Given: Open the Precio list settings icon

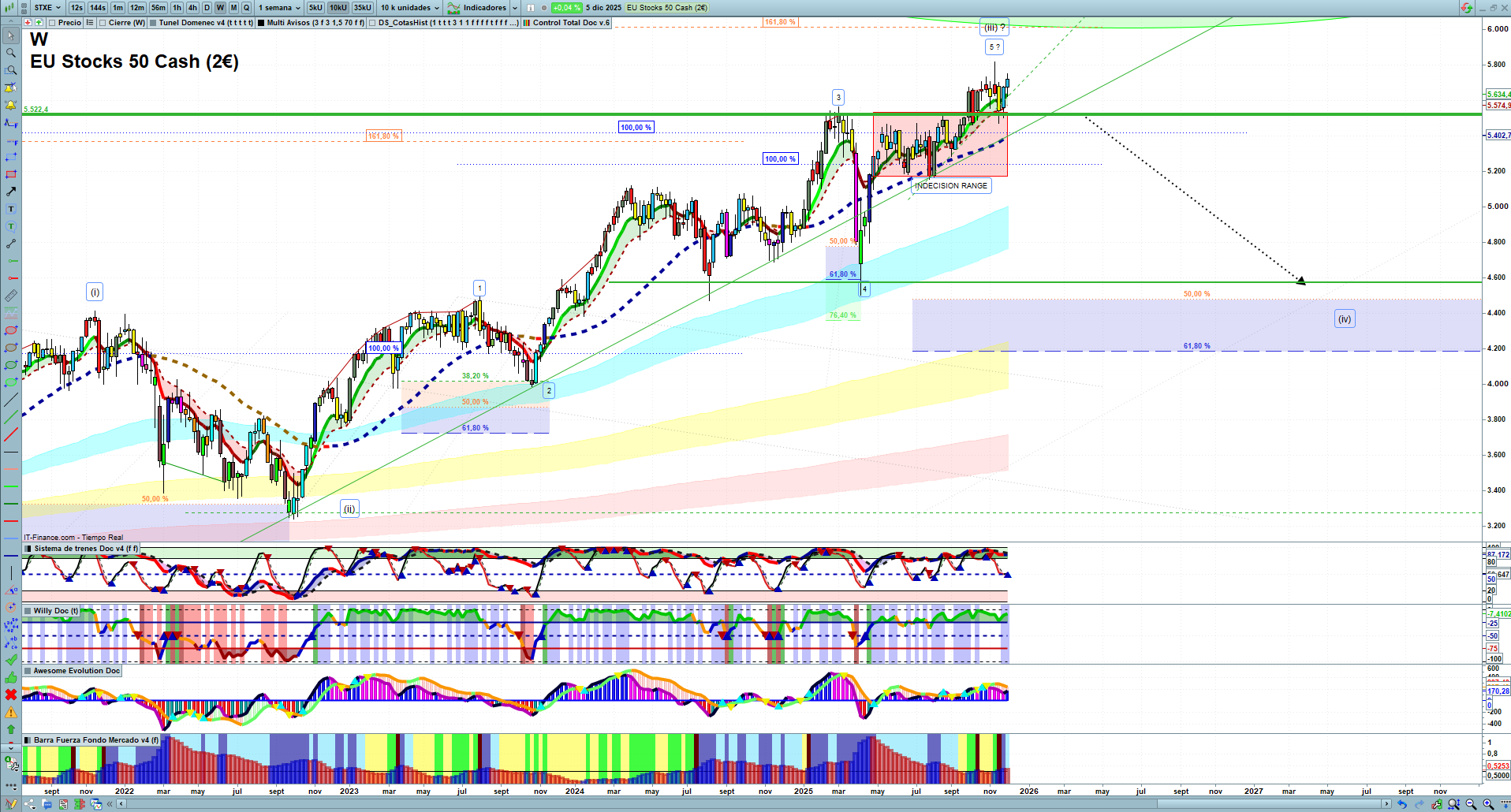Looking at the screenshot, I should [x=90, y=23].
